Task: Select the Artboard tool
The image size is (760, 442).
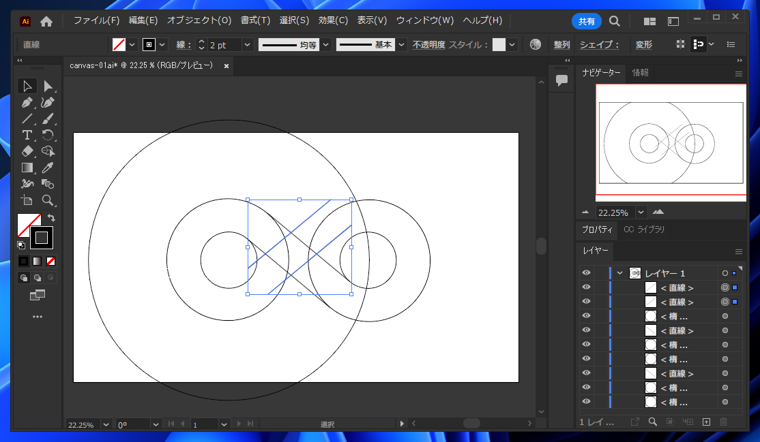Action: (27, 200)
